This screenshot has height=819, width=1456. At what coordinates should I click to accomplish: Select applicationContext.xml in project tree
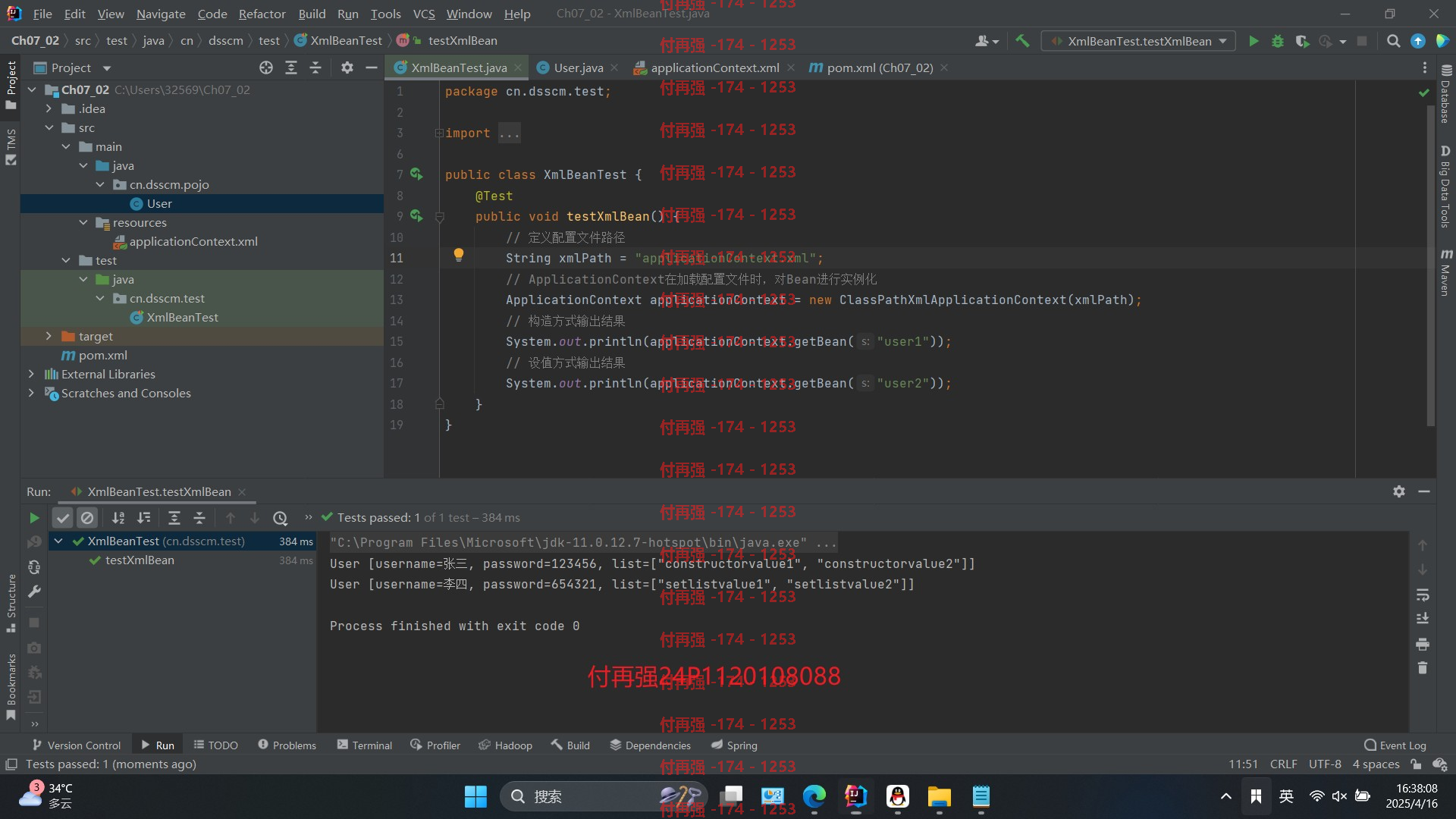193,241
